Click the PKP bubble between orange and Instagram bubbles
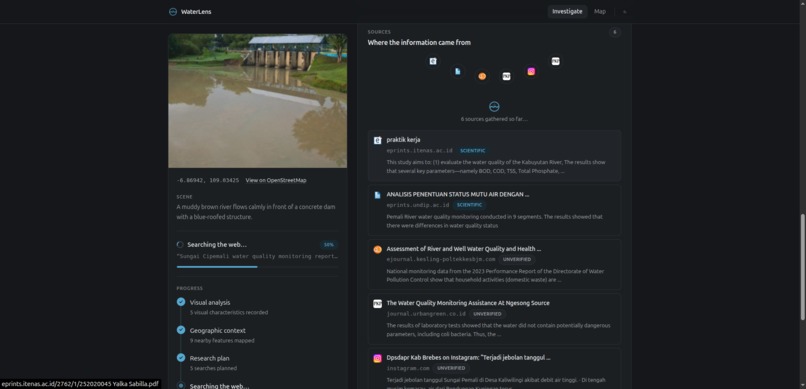Viewport: 806px width, 389px height. pos(506,76)
